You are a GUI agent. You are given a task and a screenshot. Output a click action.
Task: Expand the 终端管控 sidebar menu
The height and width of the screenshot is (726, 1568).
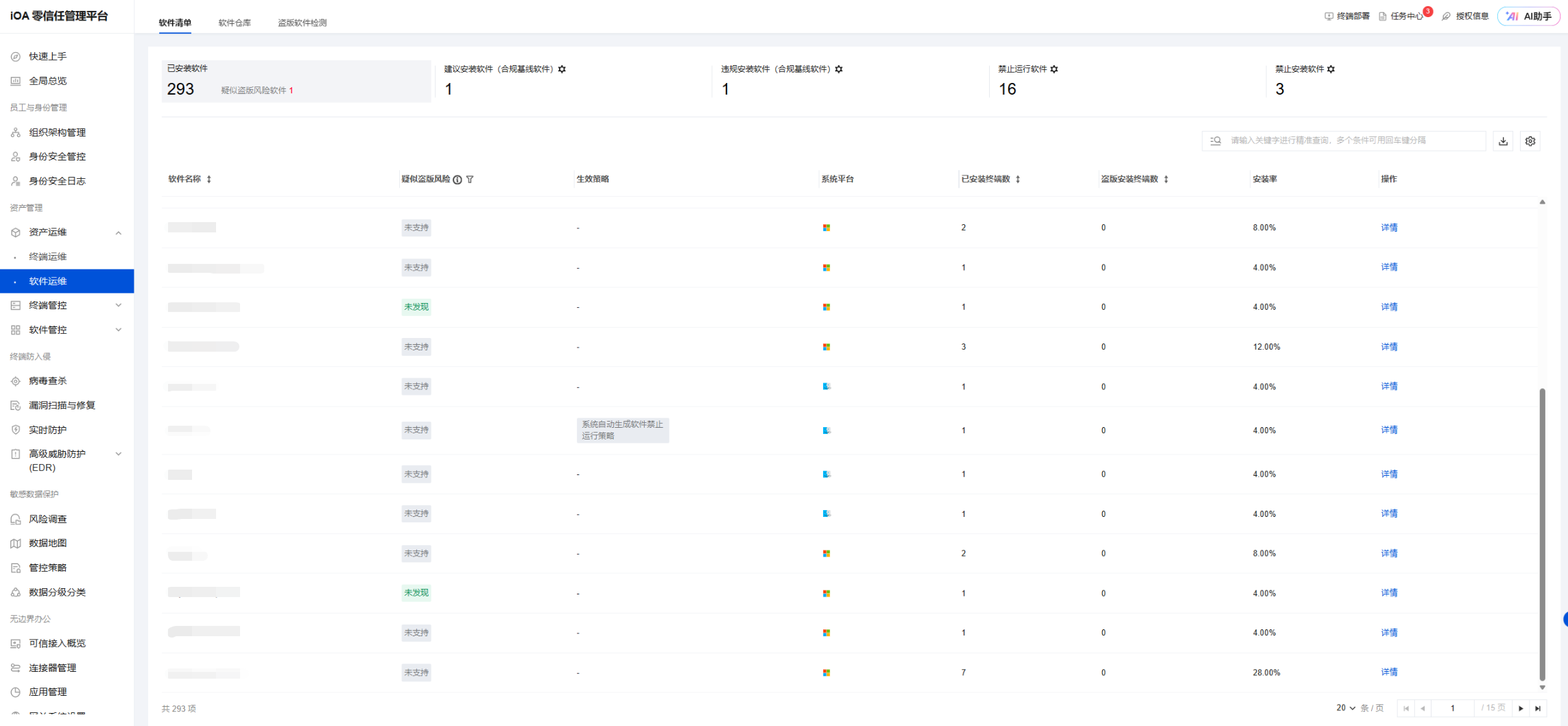[x=118, y=306]
